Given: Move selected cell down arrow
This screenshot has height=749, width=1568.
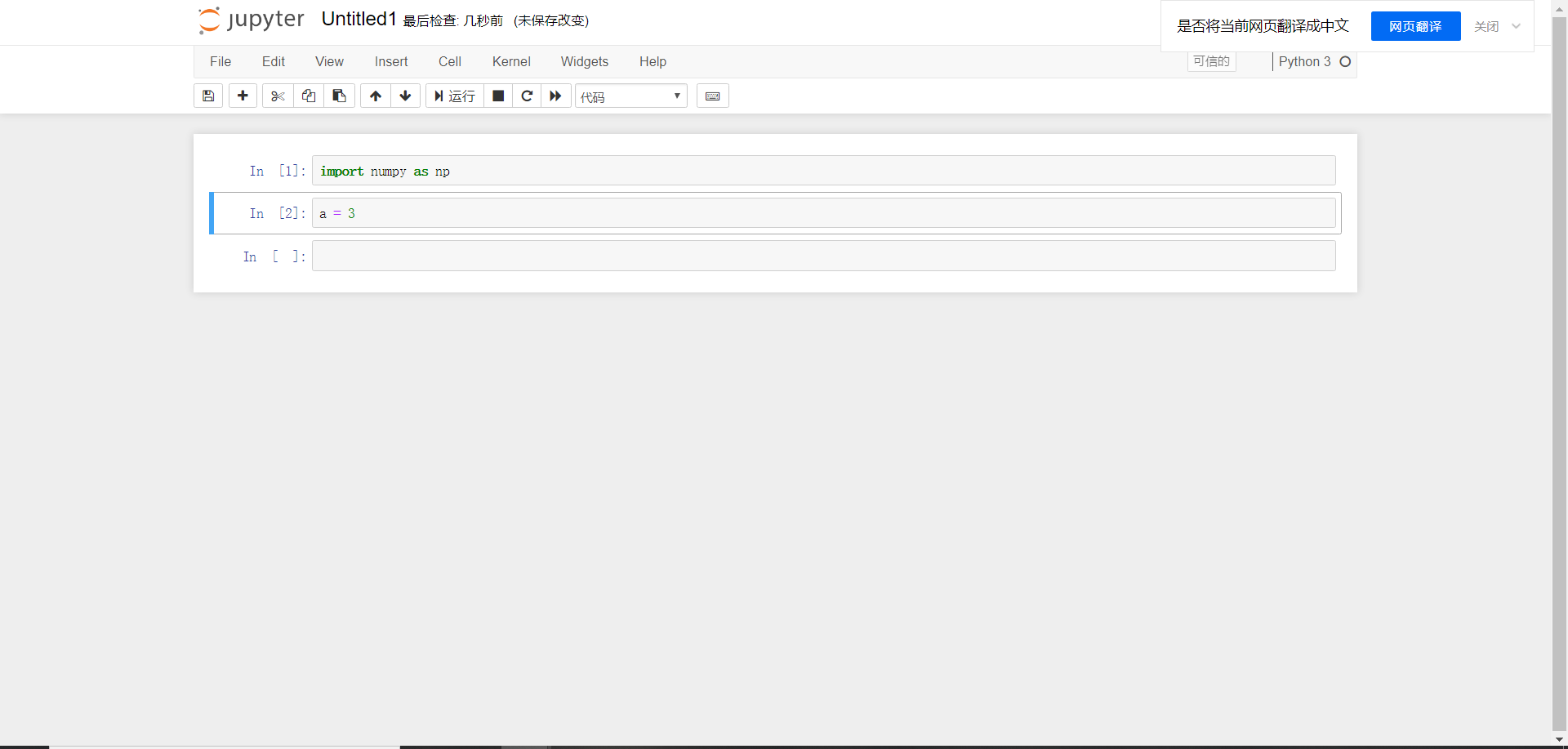Looking at the screenshot, I should pyautogui.click(x=405, y=96).
